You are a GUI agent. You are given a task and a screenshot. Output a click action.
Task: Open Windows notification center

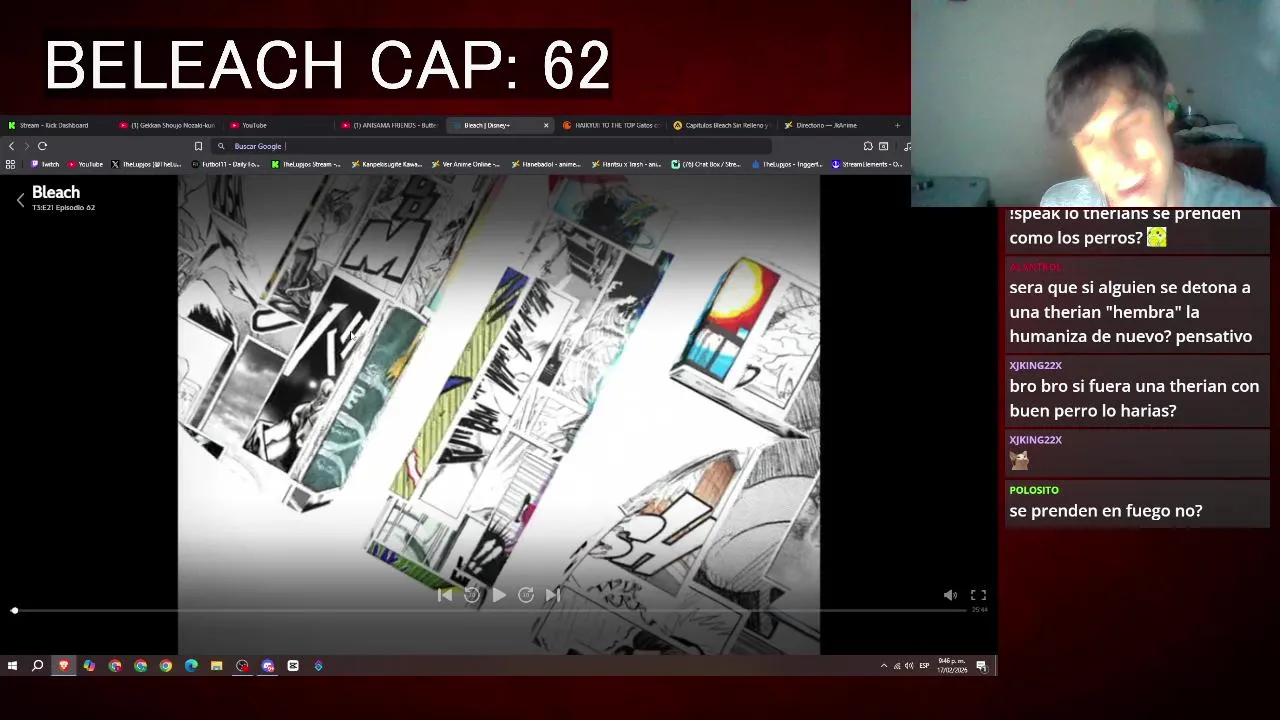point(982,666)
